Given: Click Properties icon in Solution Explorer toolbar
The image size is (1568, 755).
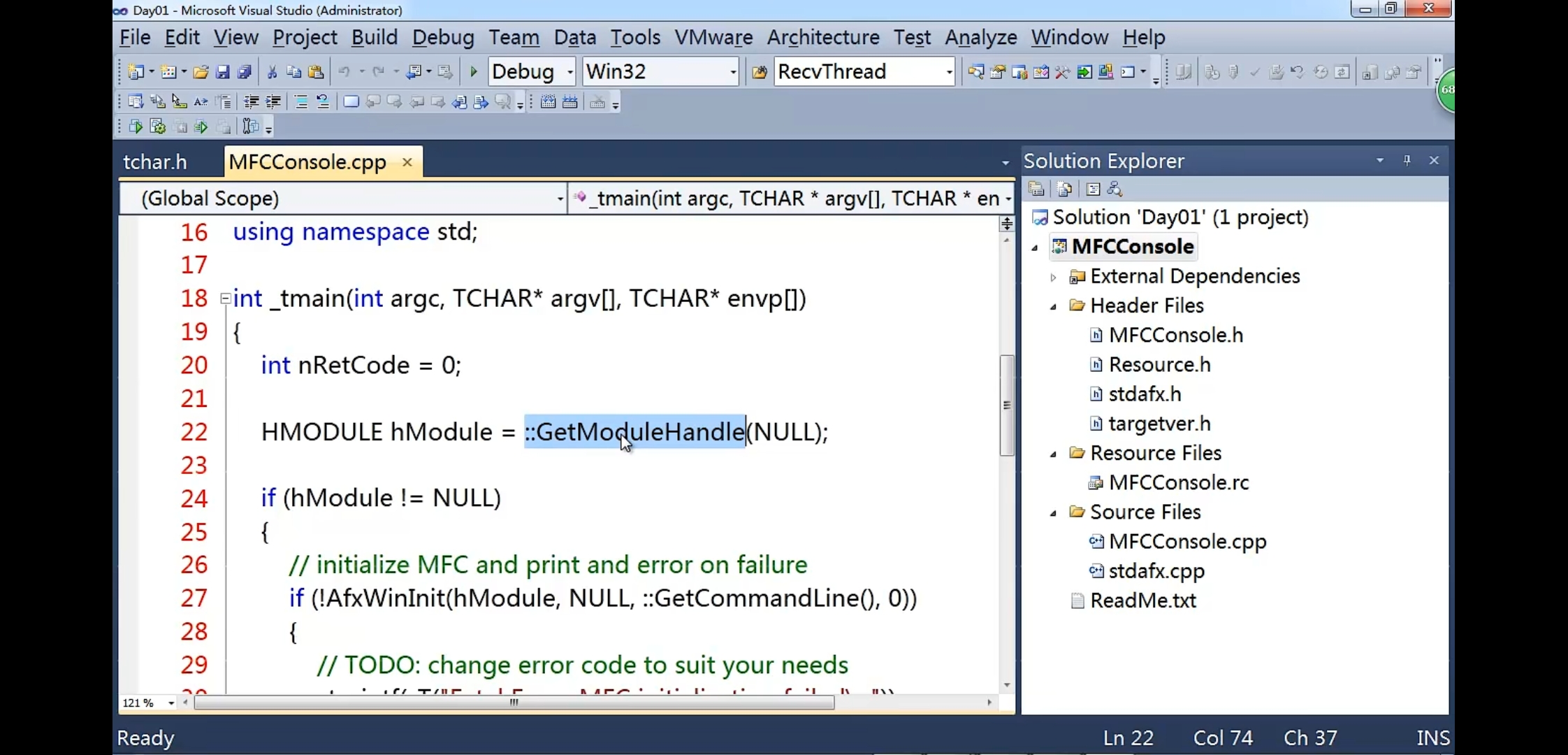Looking at the screenshot, I should coord(1036,189).
